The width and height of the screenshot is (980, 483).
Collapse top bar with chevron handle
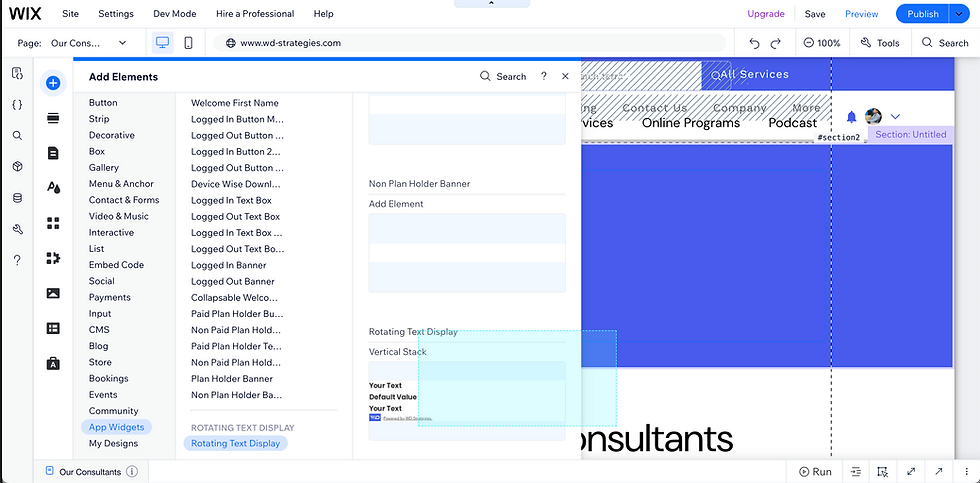click(491, 3)
